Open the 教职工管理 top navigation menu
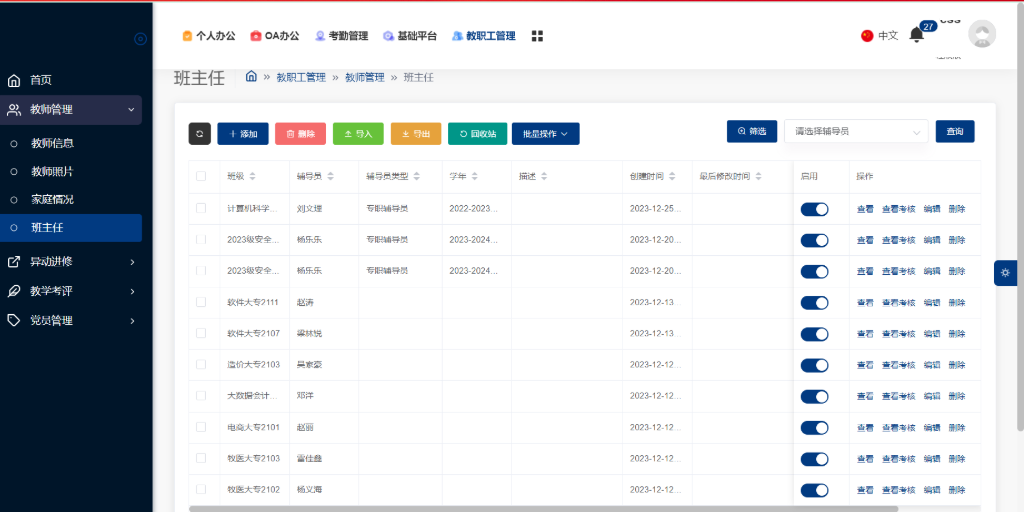Viewport: 1024px width, 512px height. (x=484, y=37)
